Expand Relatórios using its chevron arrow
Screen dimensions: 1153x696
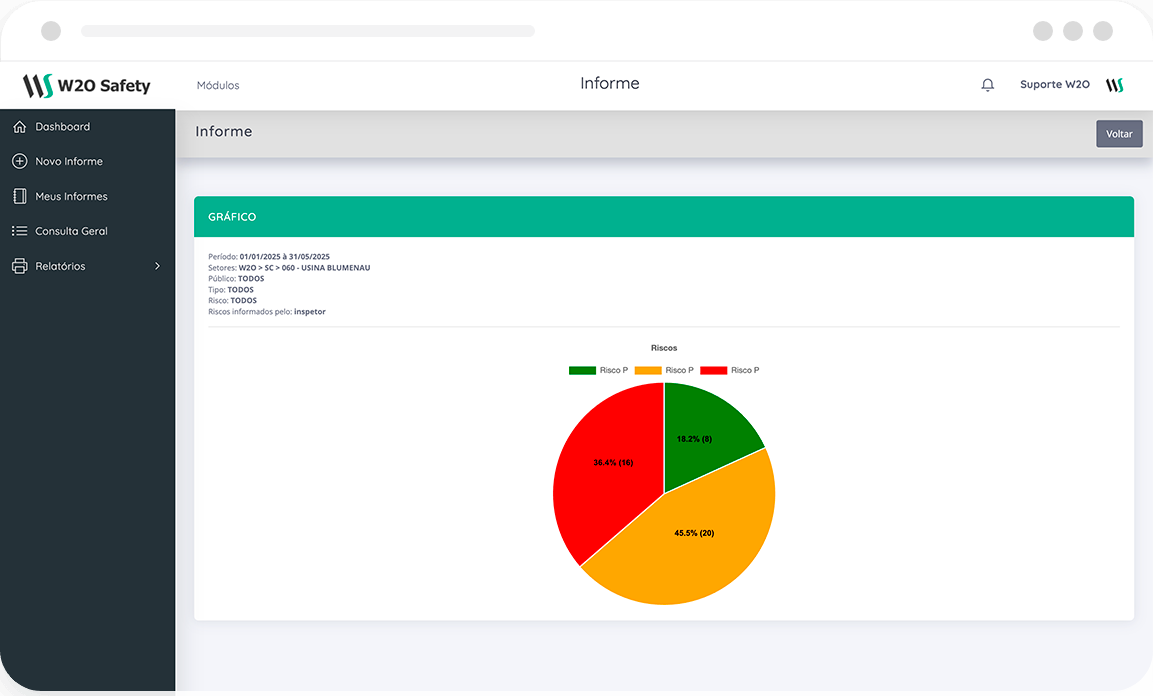point(157,266)
